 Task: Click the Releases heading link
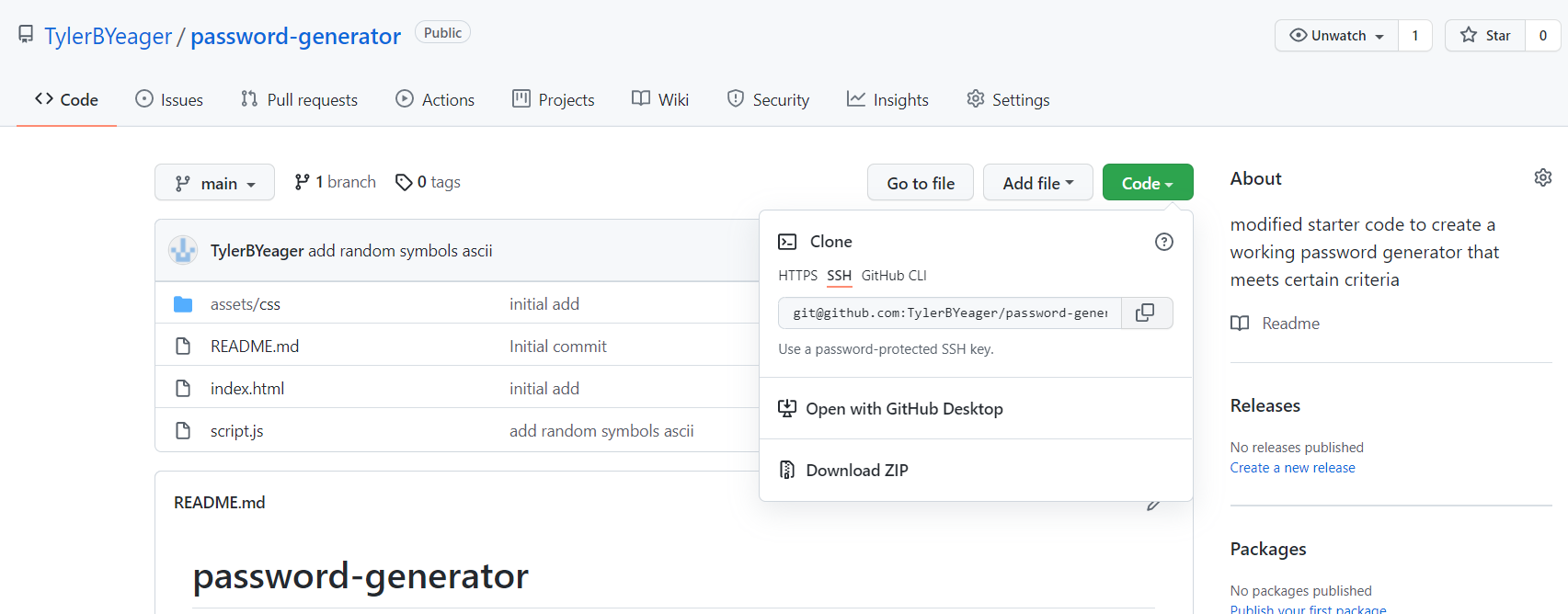point(1265,405)
